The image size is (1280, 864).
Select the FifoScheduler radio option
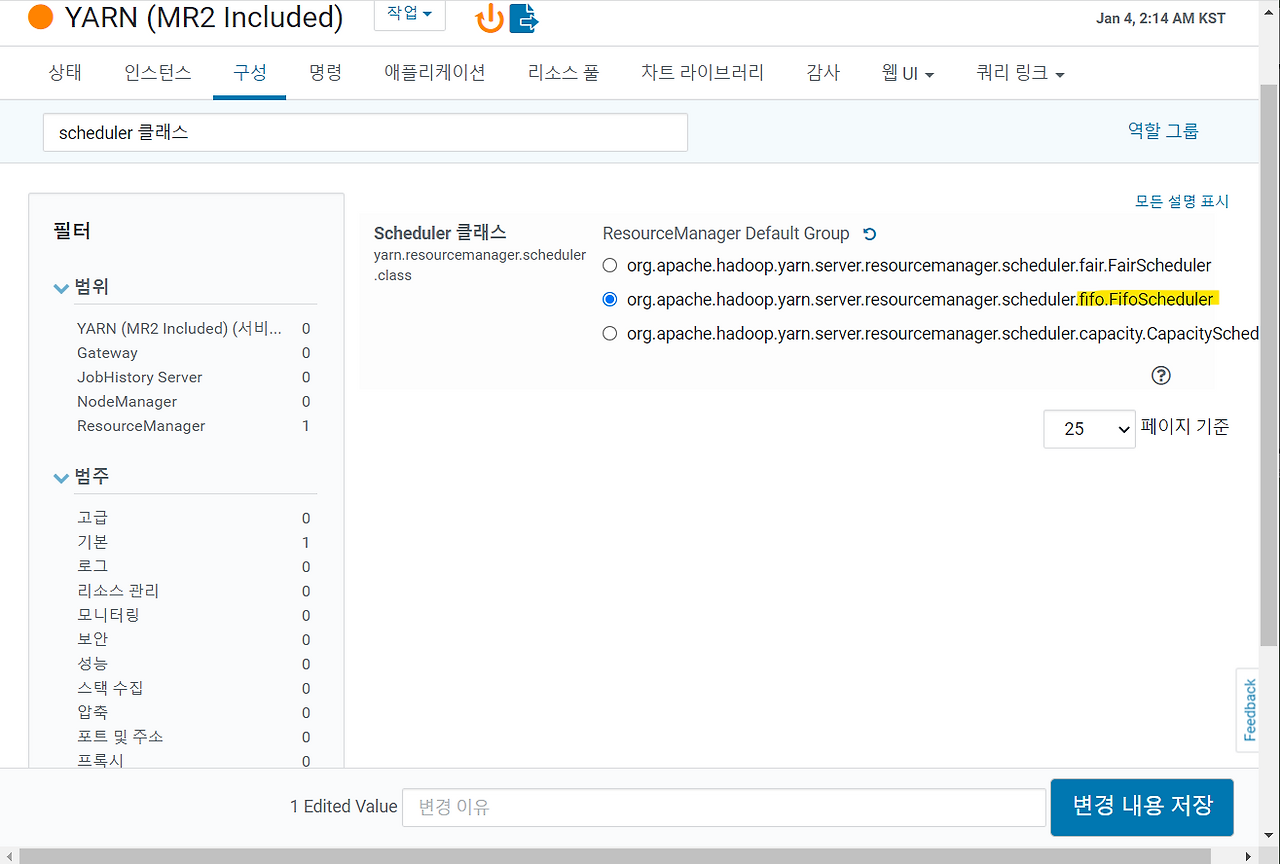coord(610,299)
